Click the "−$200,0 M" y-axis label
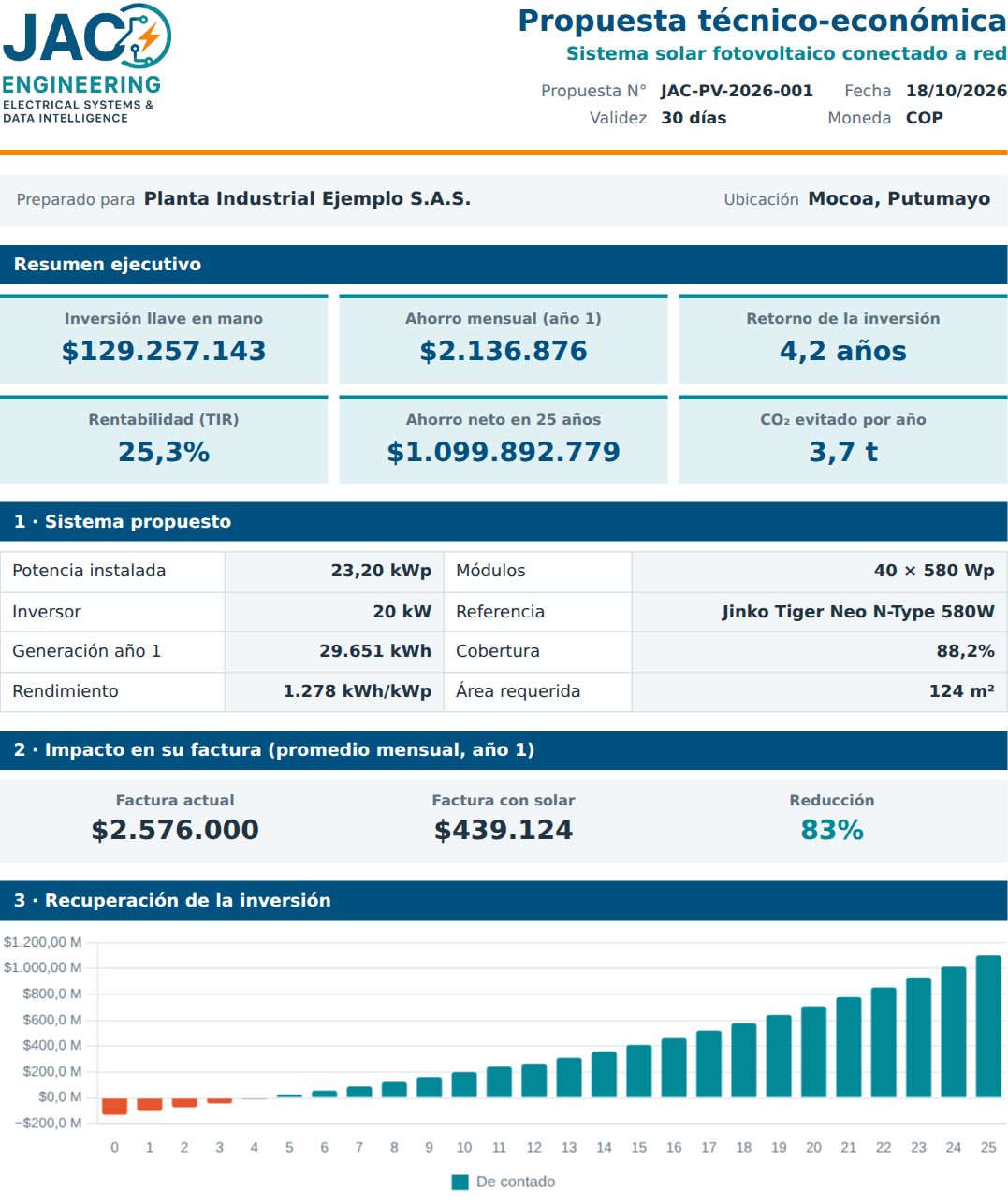This screenshot has height=1204, width=1008. pyautogui.click(x=48, y=1123)
